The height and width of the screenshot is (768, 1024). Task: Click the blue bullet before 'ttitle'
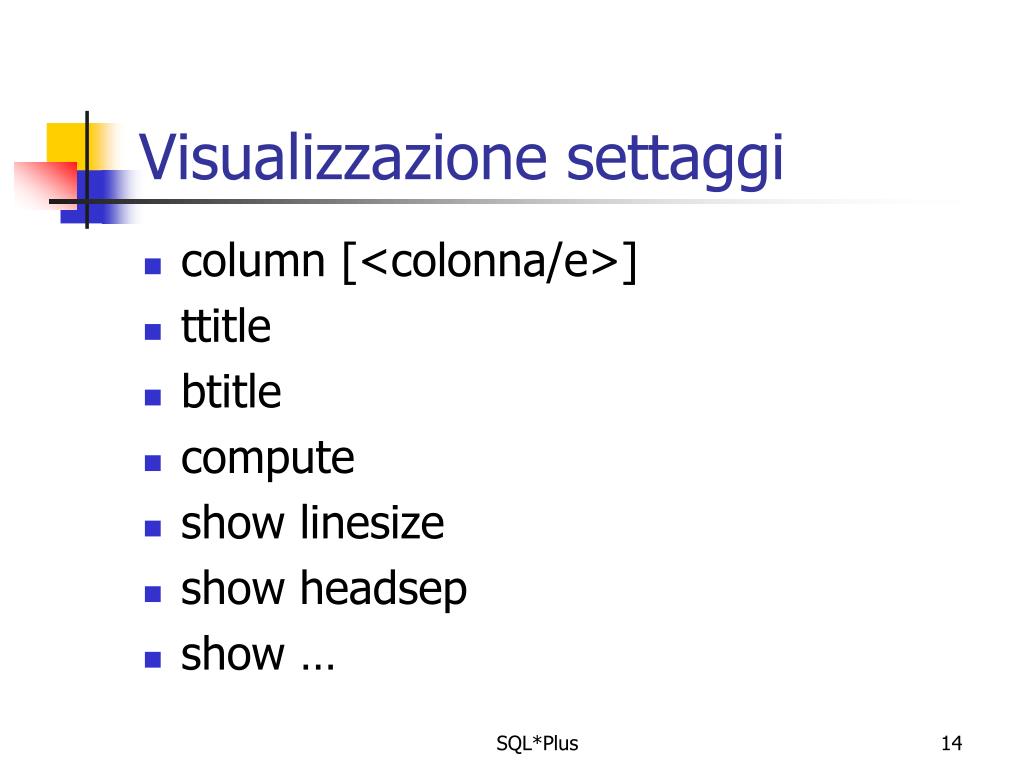coord(153,332)
